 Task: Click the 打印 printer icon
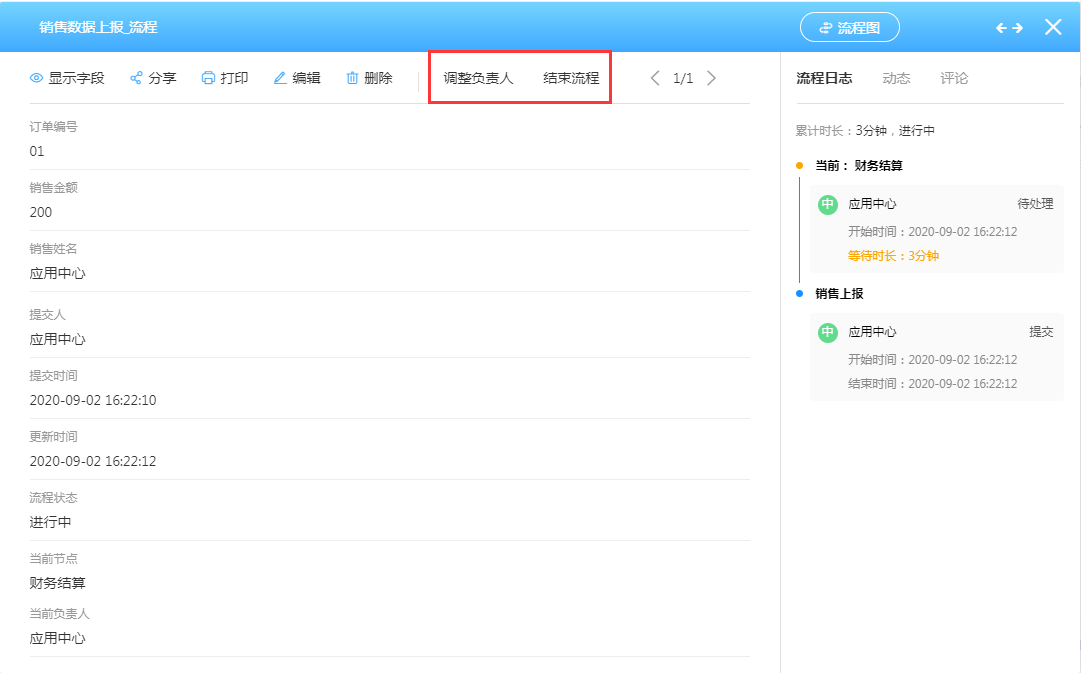208,78
